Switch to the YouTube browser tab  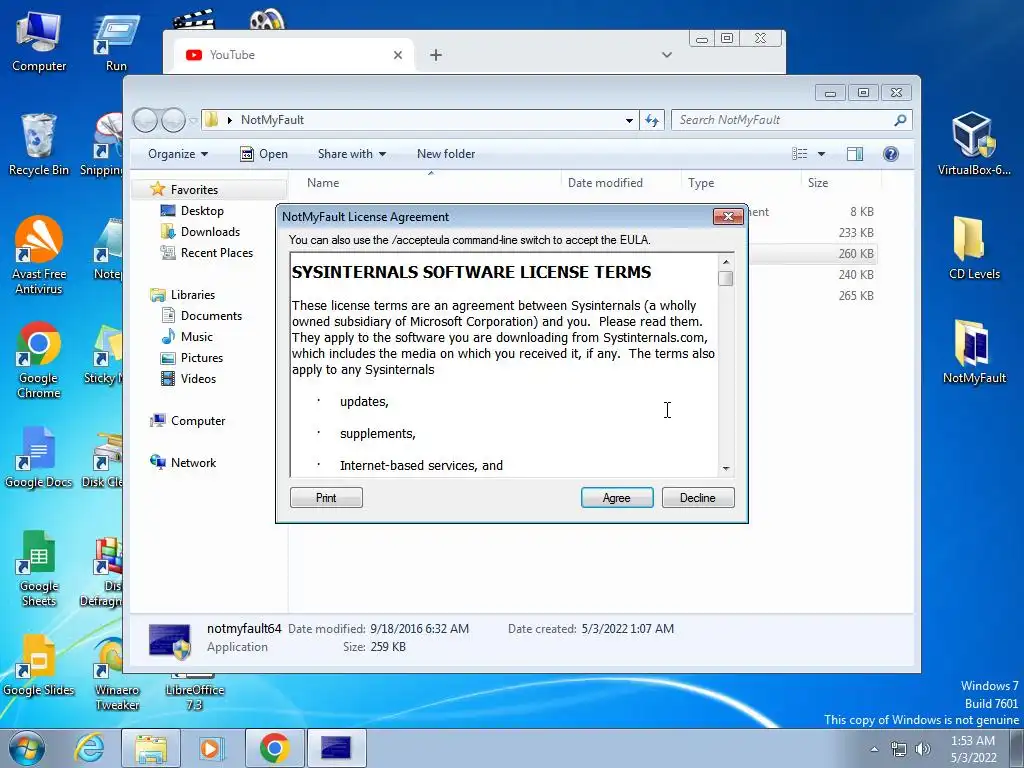[293, 55]
